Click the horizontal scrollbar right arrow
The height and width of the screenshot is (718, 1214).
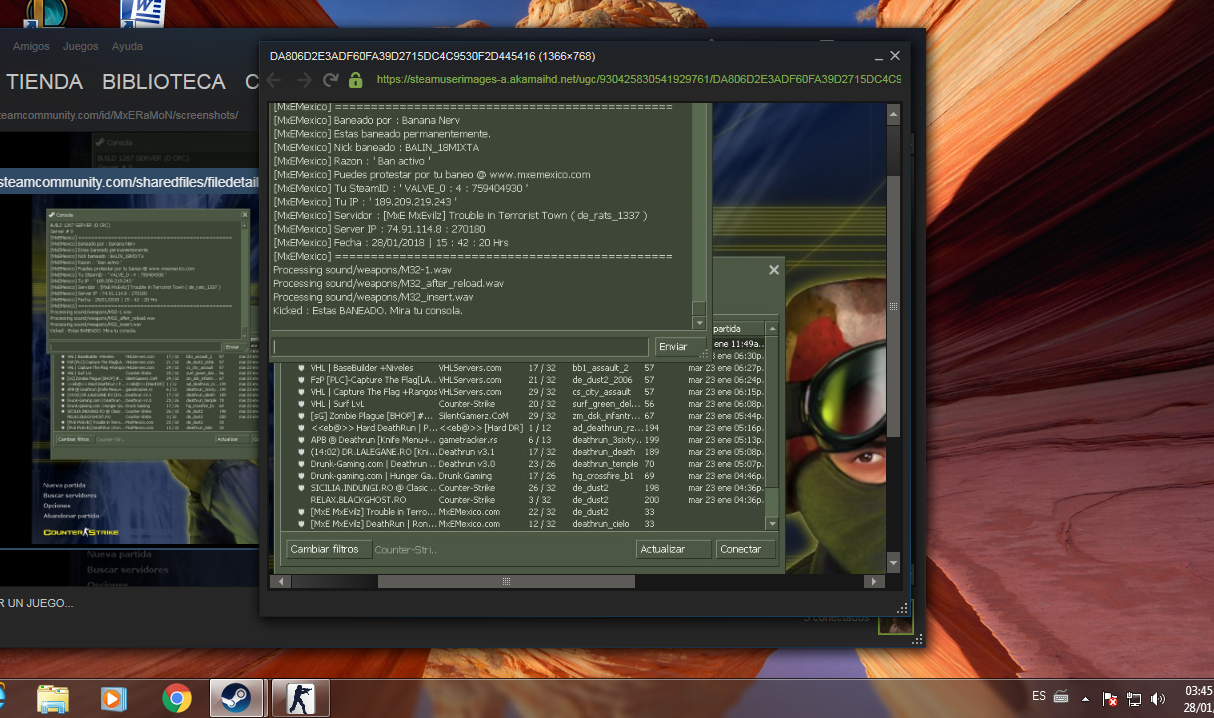coord(876,581)
